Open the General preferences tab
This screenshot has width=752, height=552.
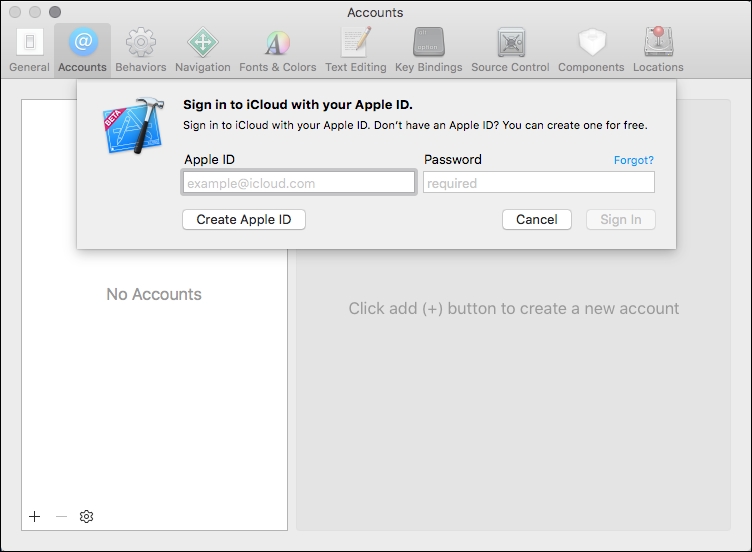click(29, 50)
